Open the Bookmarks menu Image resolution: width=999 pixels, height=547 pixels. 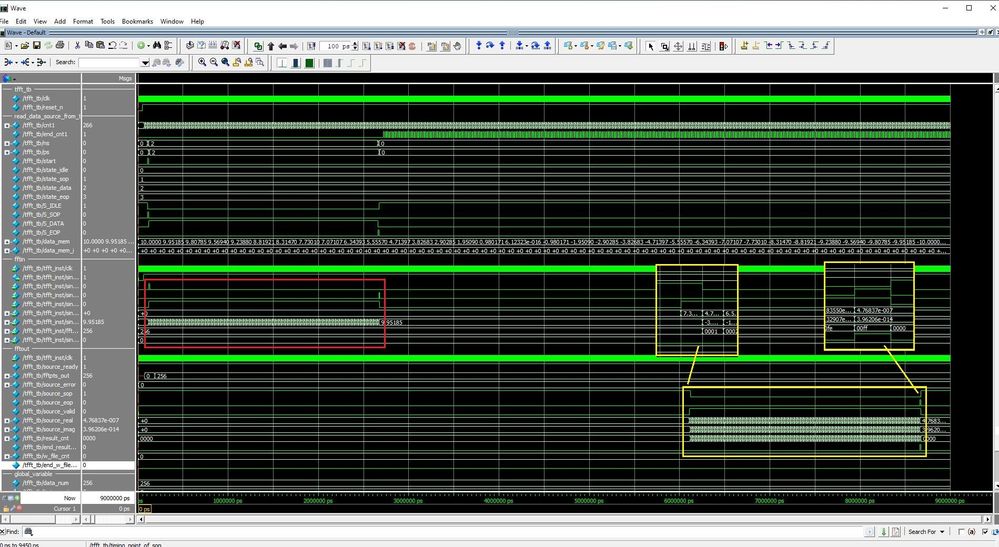(x=137, y=20)
